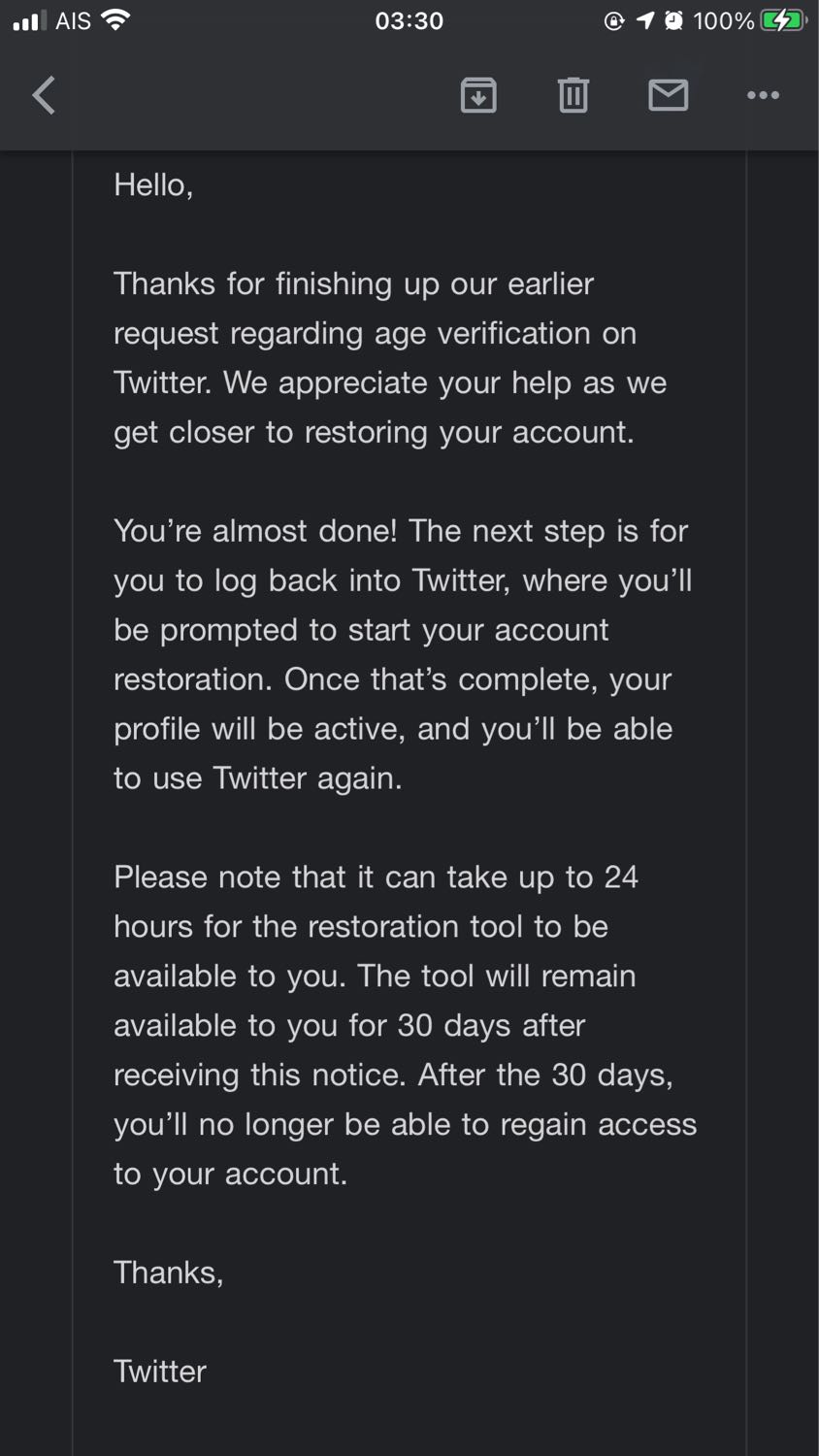
Task: Go back using the back arrow
Action: (x=45, y=95)
